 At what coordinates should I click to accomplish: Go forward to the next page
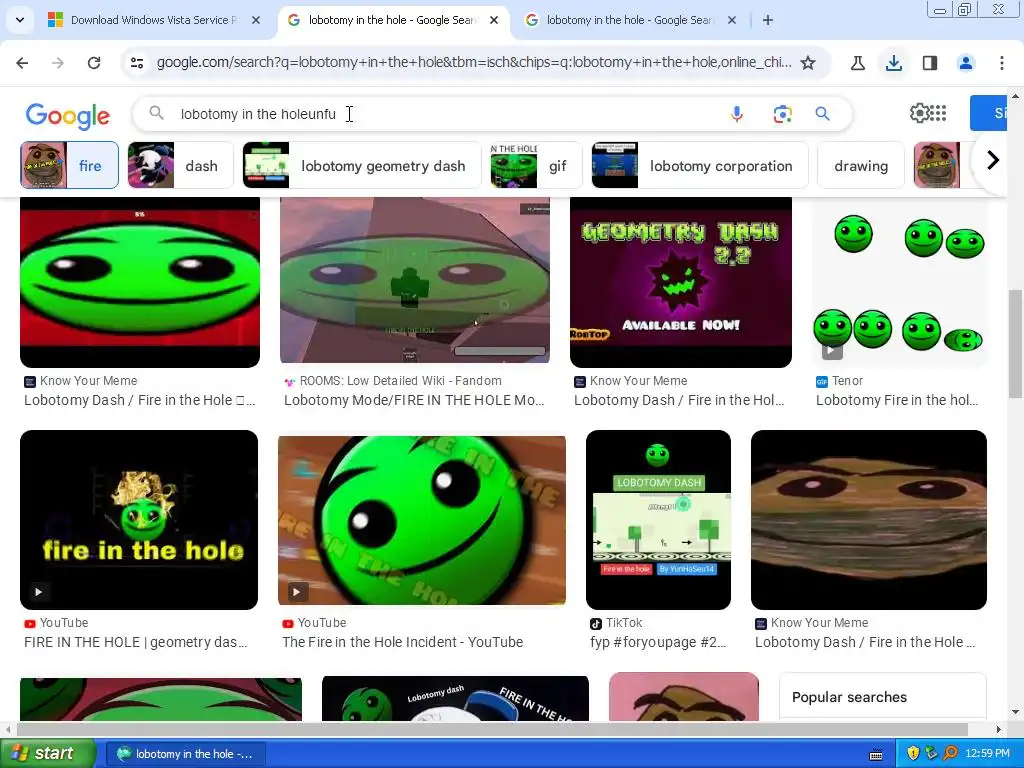pos(58,63)
